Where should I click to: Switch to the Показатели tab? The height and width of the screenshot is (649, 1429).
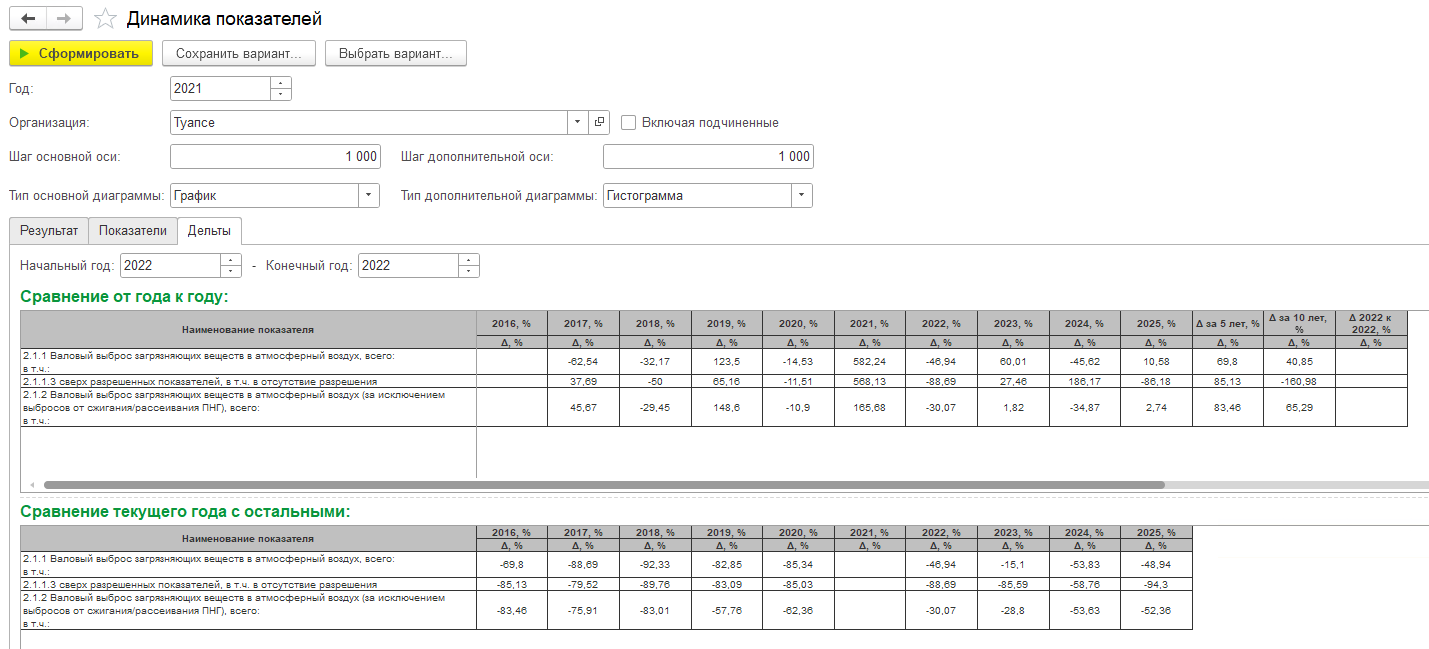(x=133, y=231)
